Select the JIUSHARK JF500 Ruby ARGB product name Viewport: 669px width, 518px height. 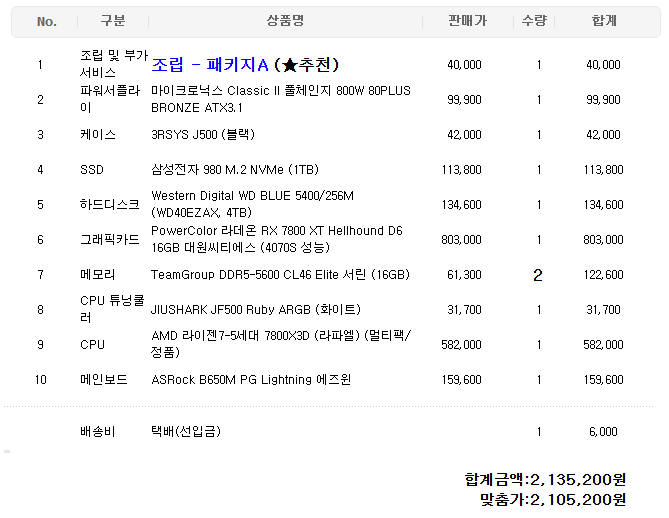click(x=256, y=309)
